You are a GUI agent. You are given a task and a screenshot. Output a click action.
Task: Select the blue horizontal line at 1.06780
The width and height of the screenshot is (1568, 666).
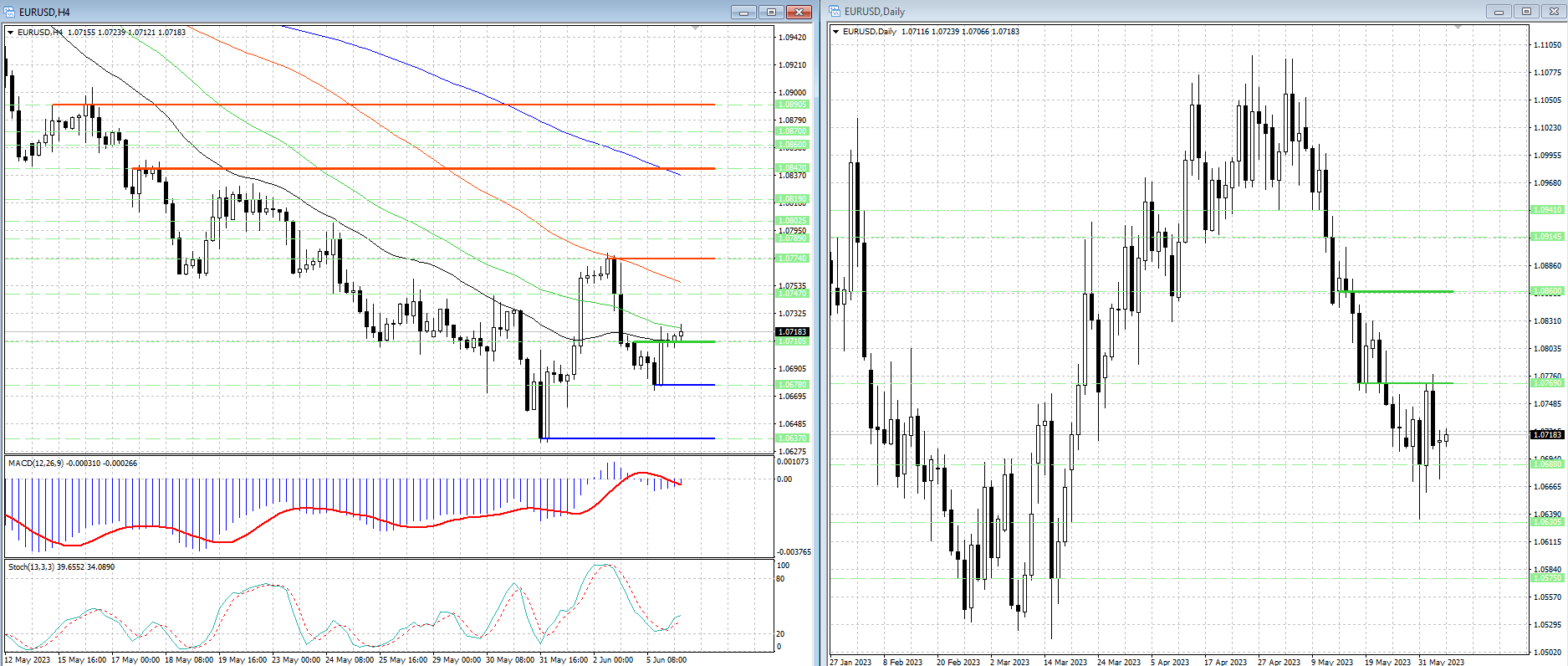tap(685, 385)
